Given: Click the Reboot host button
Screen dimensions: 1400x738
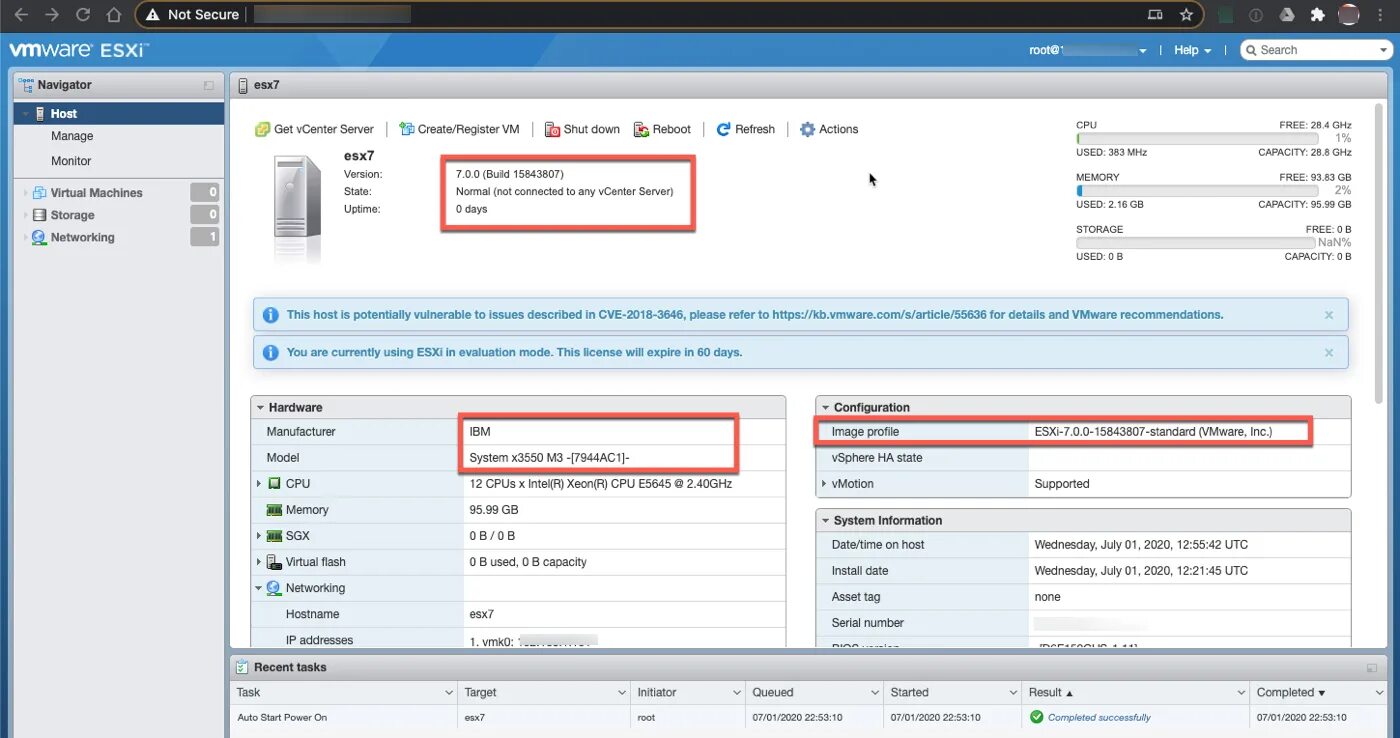Looking at the screenshot, I should [x=662, y=129].
